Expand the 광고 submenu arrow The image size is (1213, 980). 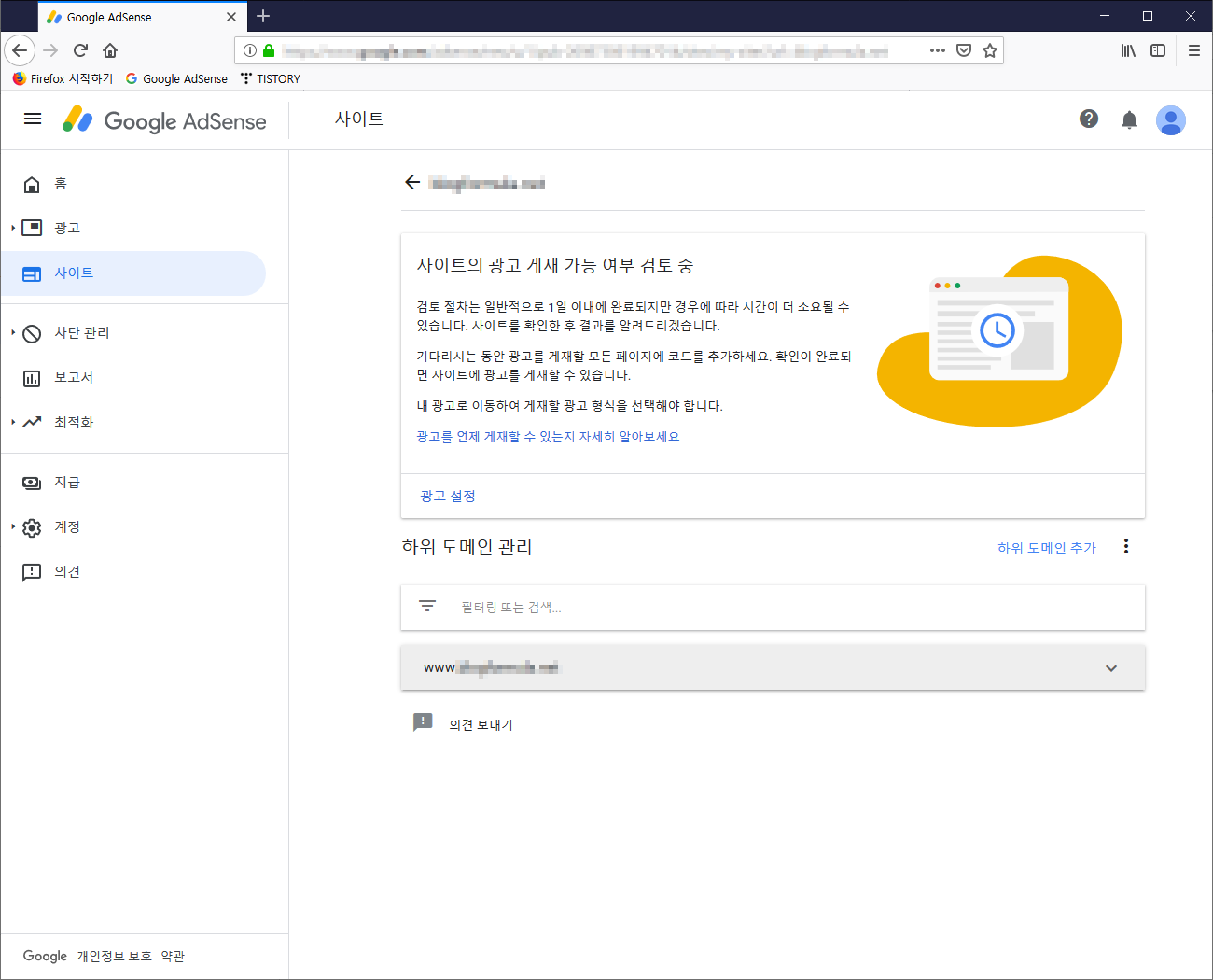(13, 228)
